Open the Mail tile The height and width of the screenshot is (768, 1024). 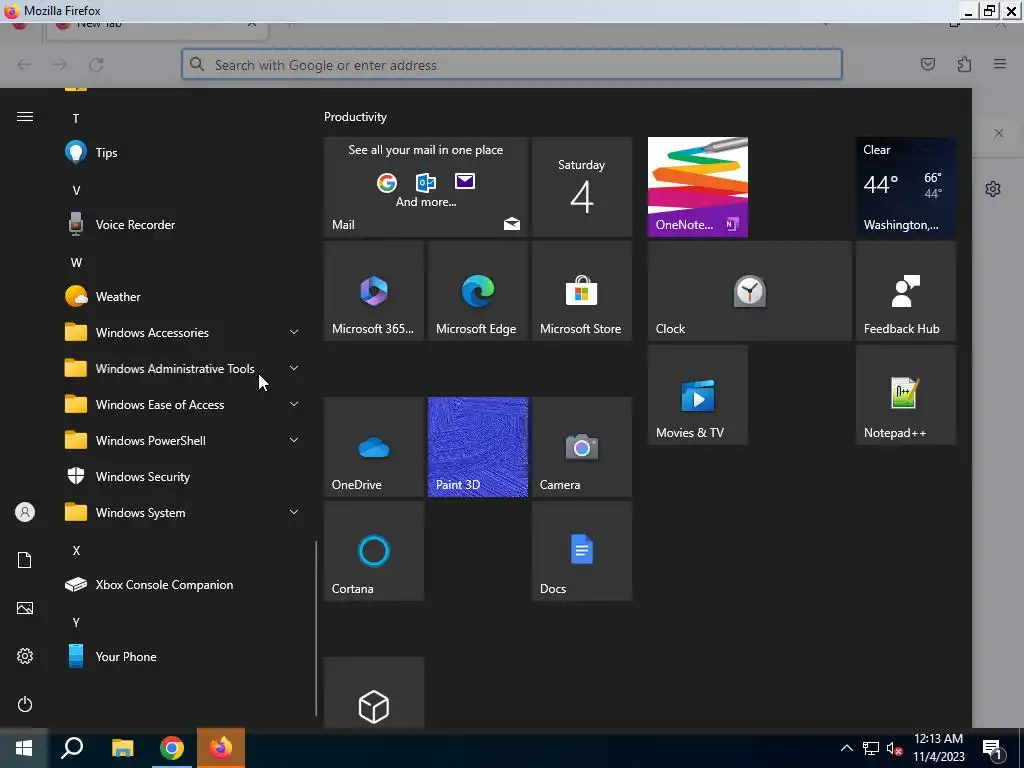426,187
